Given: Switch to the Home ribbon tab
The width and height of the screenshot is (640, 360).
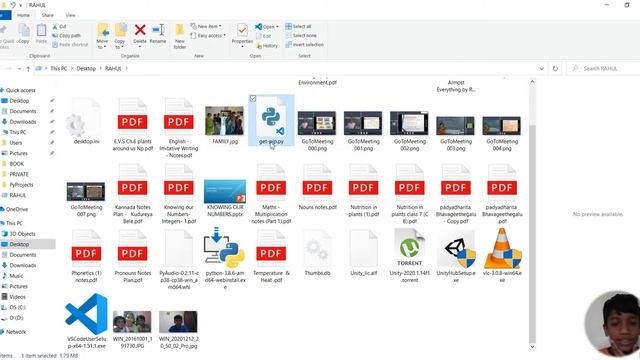Looking at the screenshot, I should click(x=23, y=15).
